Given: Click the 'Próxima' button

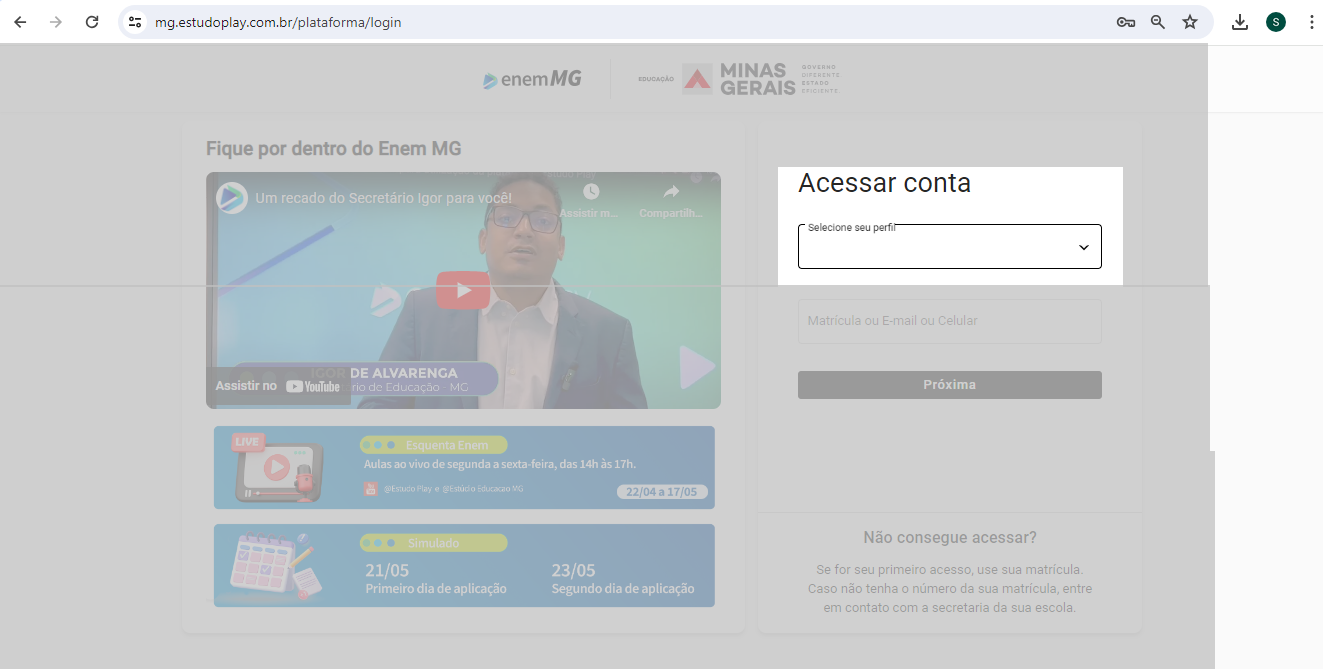Looking at the screenshot, I should point(950,385).
